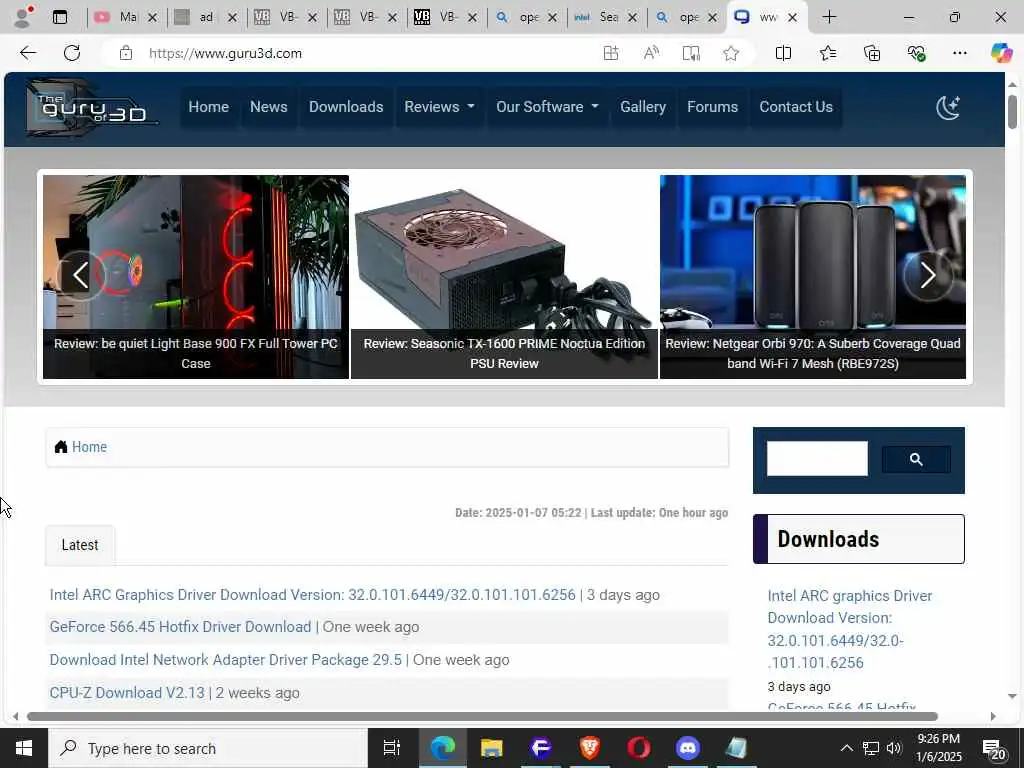Image resolution: width=1024 pixels, height=768 pixels.
Task: Open News in navigation bar
Action: pos(268,107)
